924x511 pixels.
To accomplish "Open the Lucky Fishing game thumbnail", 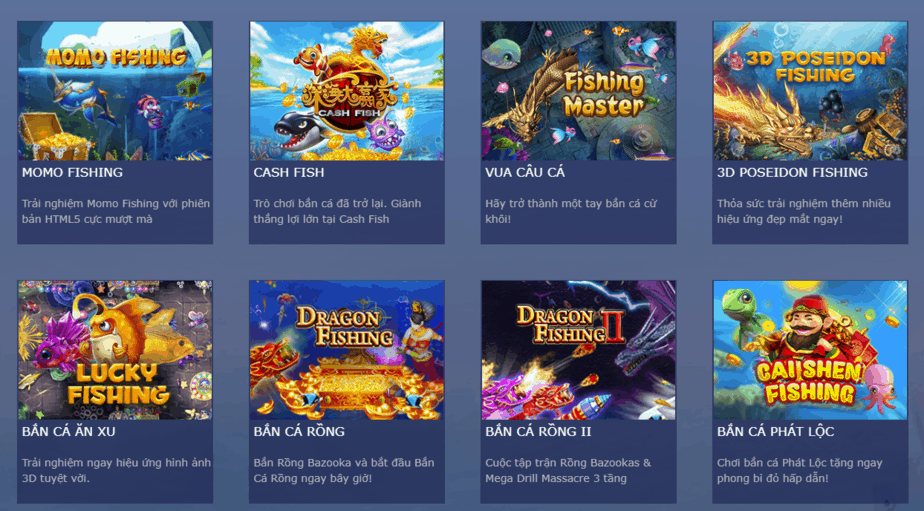I will (115, 350).
